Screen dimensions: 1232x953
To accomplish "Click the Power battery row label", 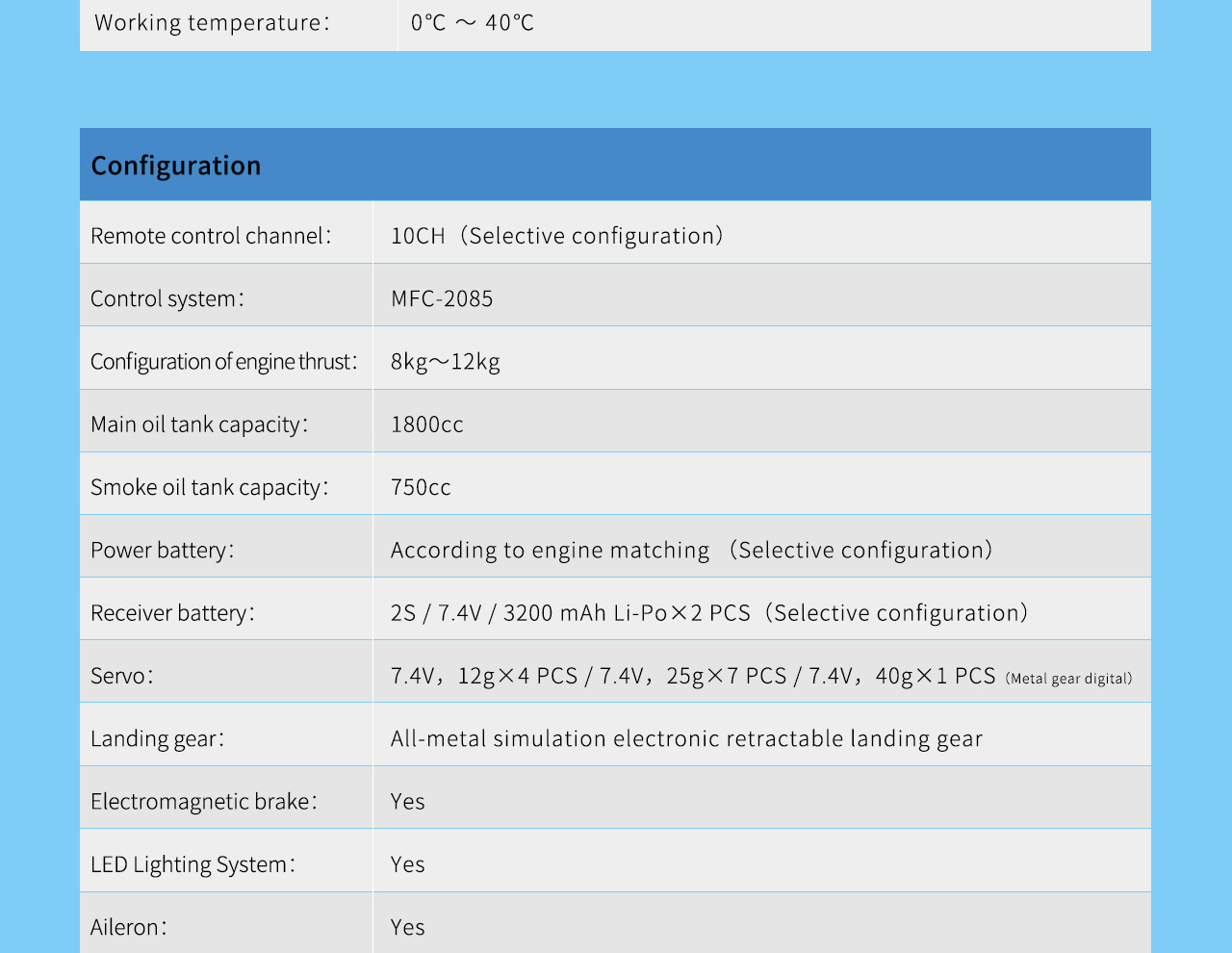I will [162, 550].
